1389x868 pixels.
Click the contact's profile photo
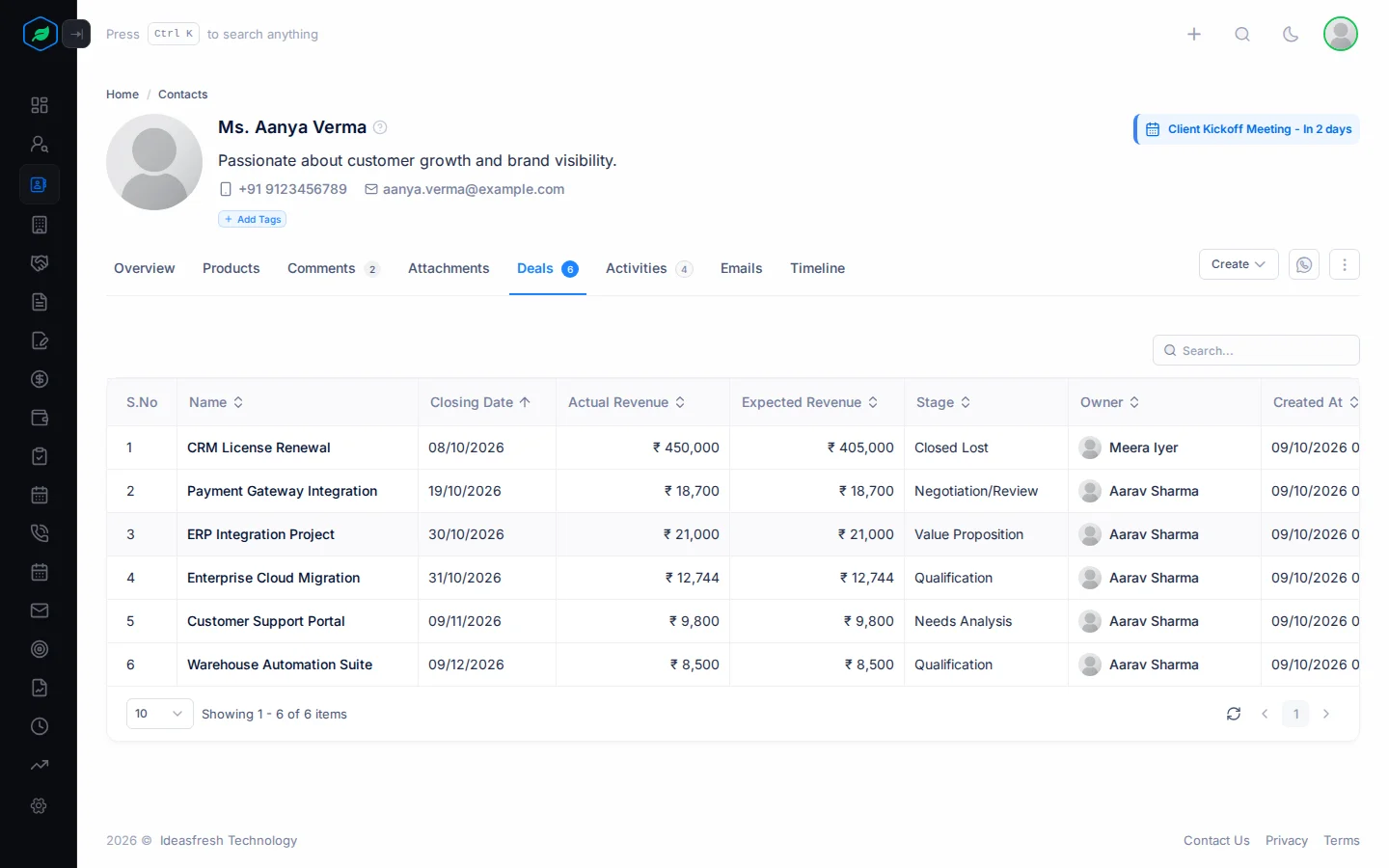(154, 162)
